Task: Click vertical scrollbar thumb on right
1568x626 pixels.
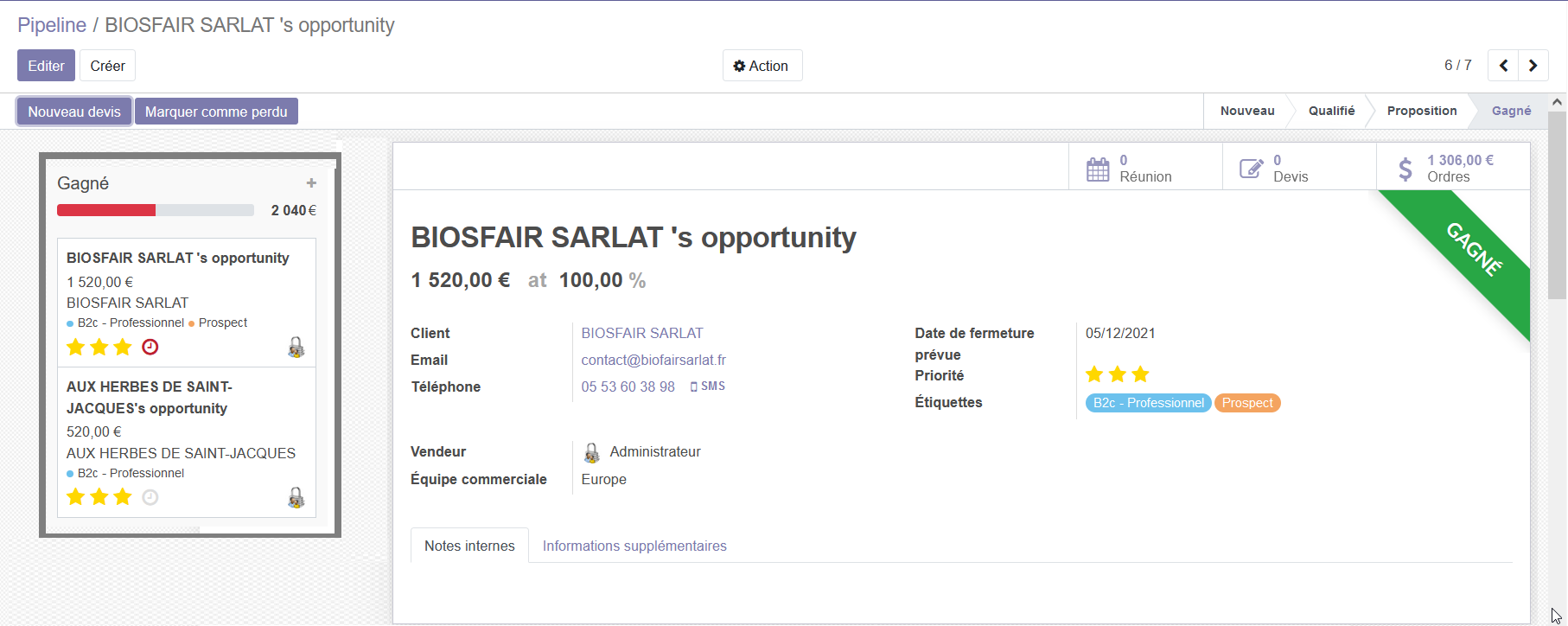Action: 1557,205
